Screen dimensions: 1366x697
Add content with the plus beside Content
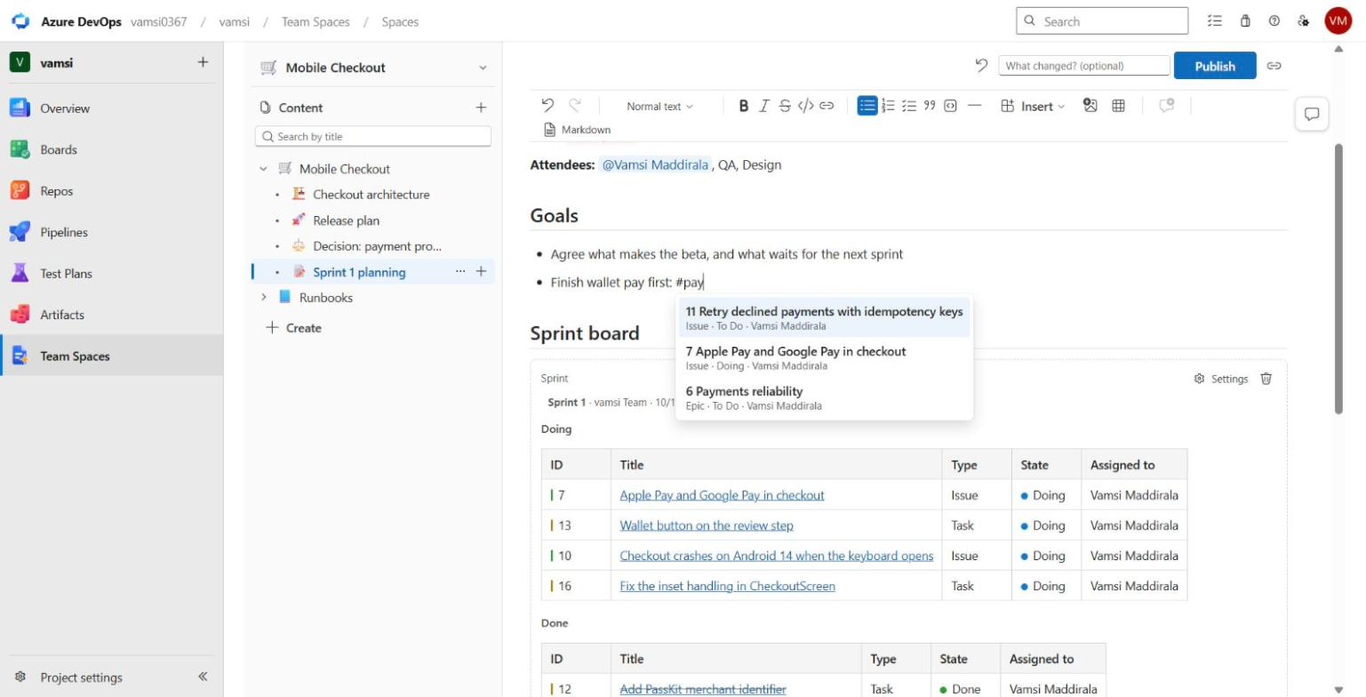tap(481, 107)
